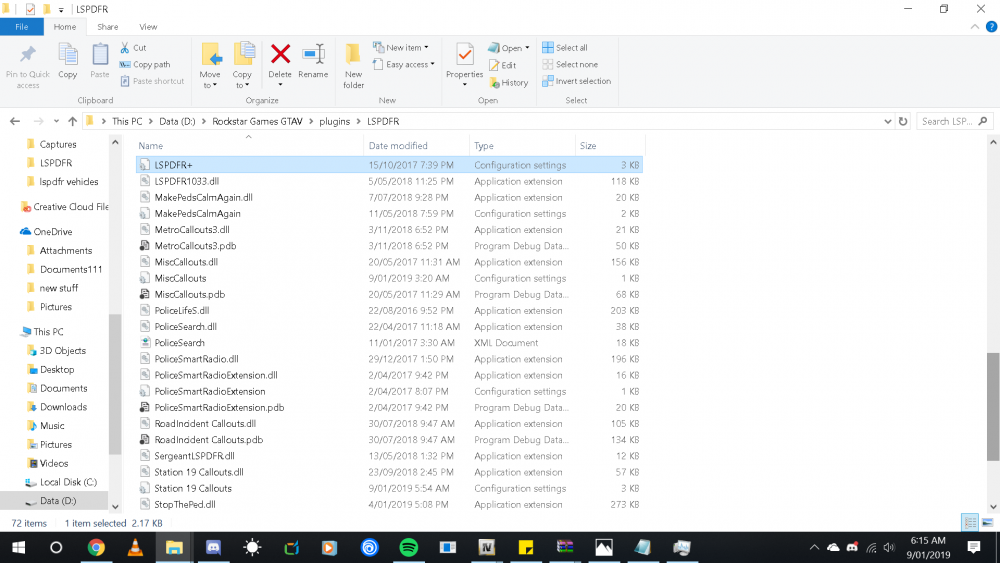Refresh the current folder view
1000x563 pixels.
pos(903,121)
